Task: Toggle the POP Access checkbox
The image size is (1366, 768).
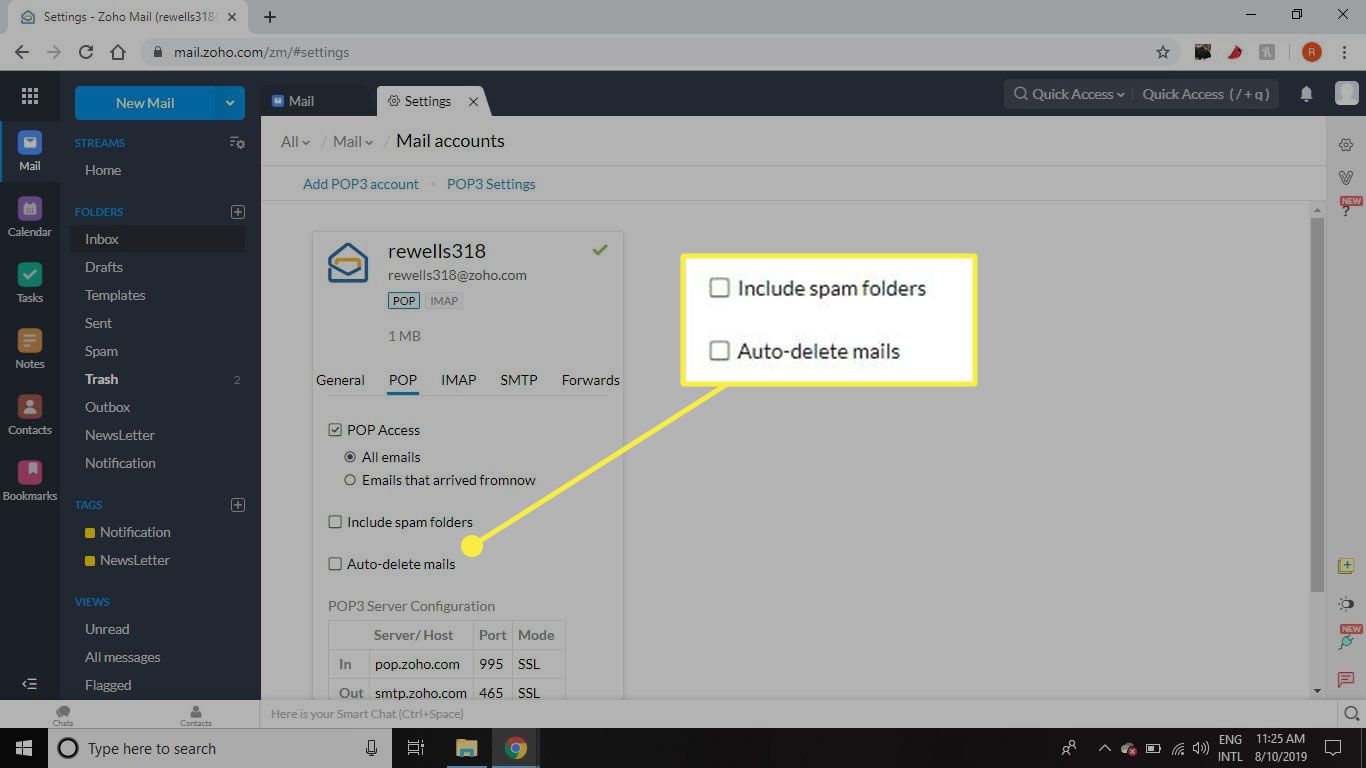Action: click(x=335, y=430)
